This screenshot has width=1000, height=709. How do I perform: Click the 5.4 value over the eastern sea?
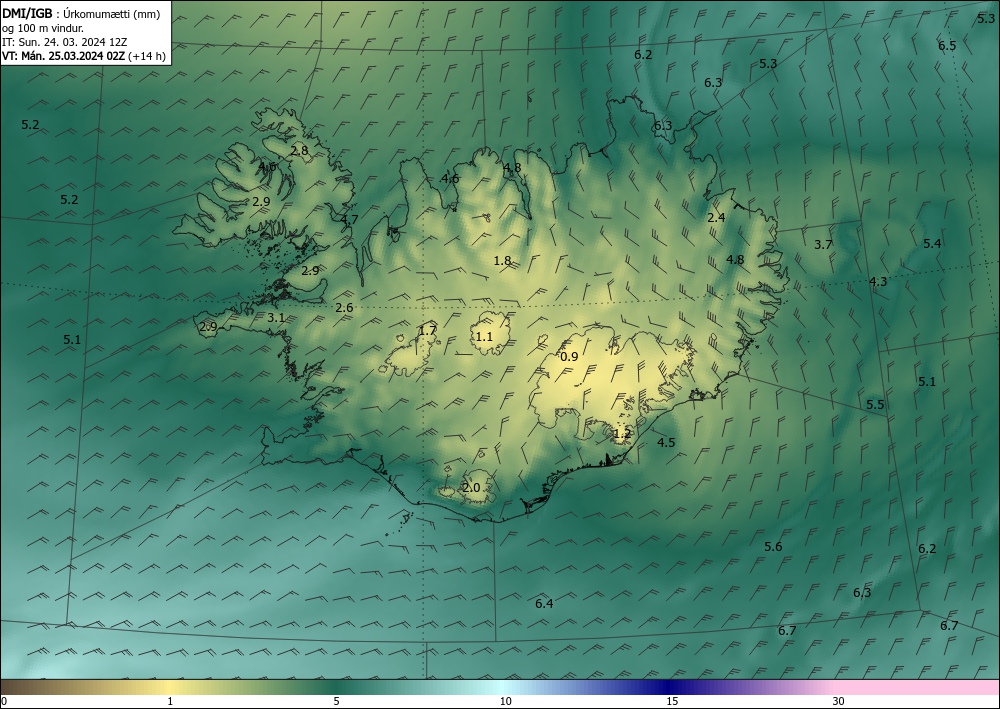point(932,244)
